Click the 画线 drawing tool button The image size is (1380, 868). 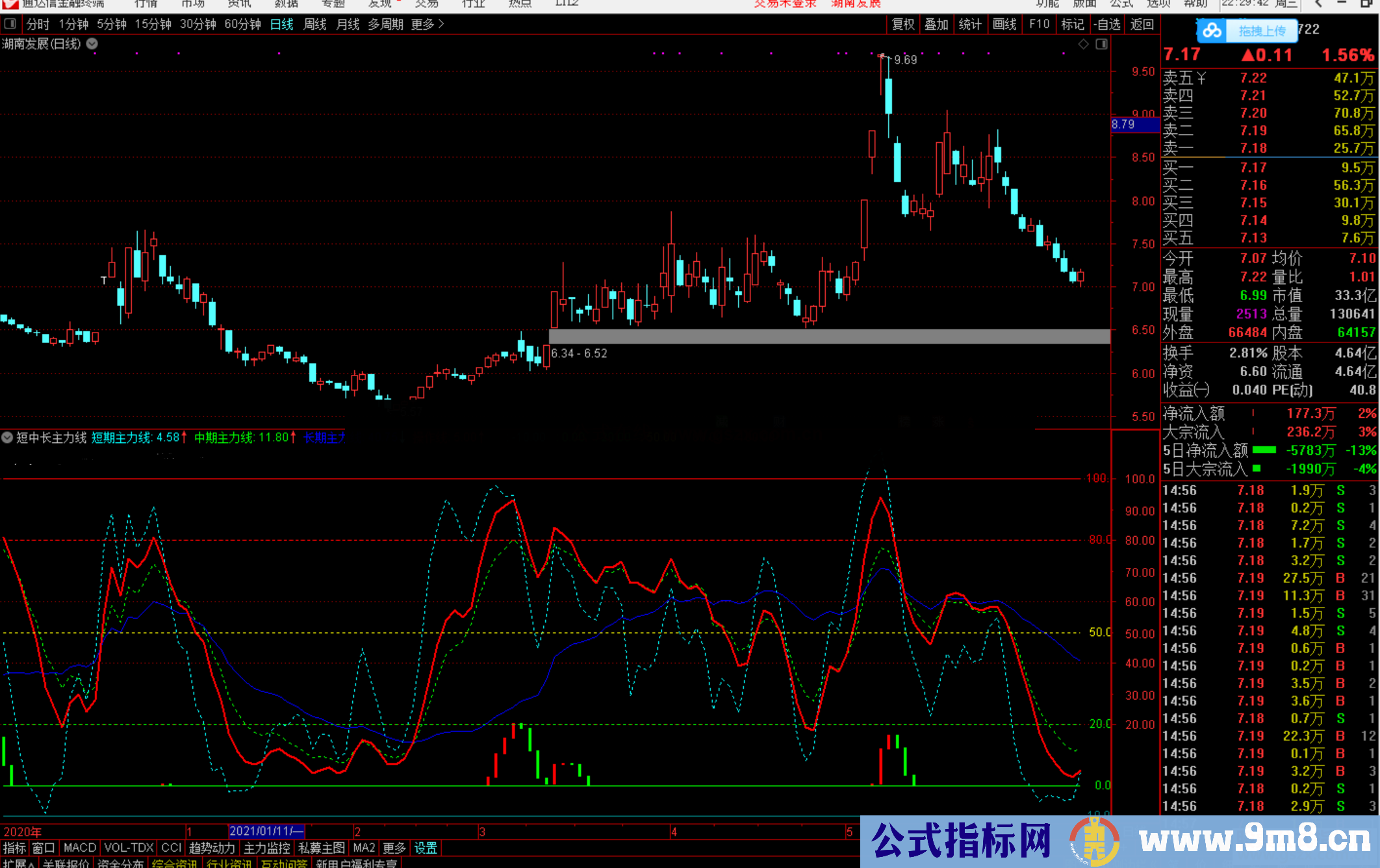1004,25
